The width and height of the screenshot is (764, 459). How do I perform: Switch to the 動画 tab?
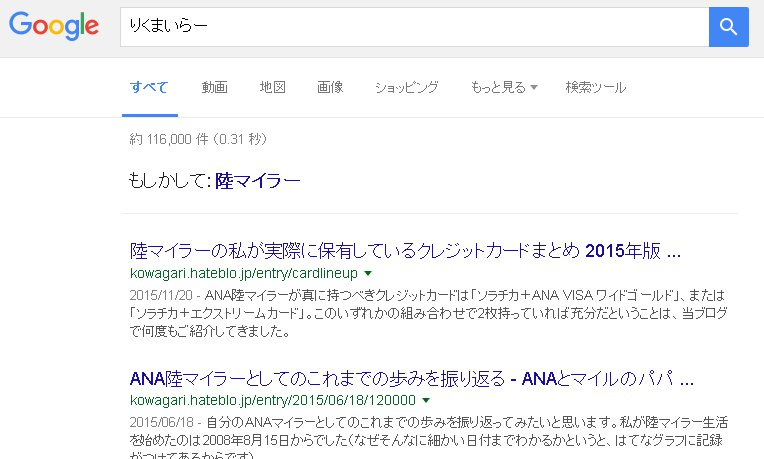coord(214,87)
